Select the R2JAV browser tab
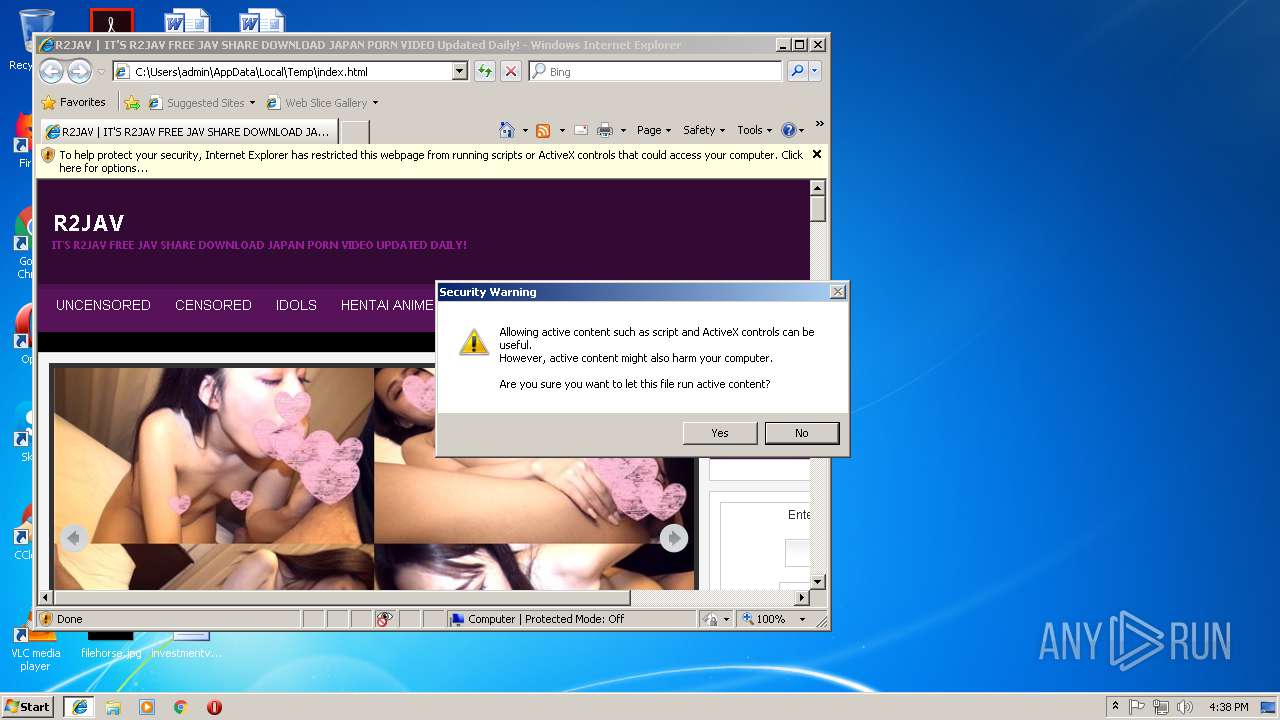 (188, 131)
